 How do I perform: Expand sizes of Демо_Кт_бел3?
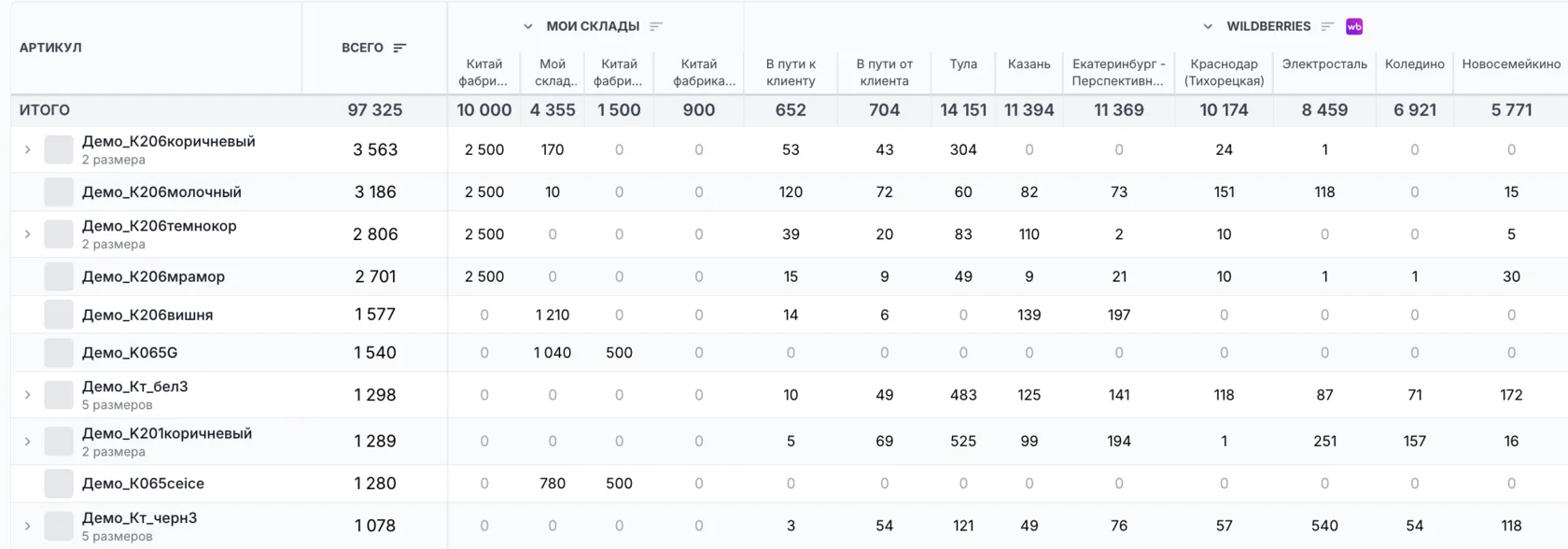27,395
